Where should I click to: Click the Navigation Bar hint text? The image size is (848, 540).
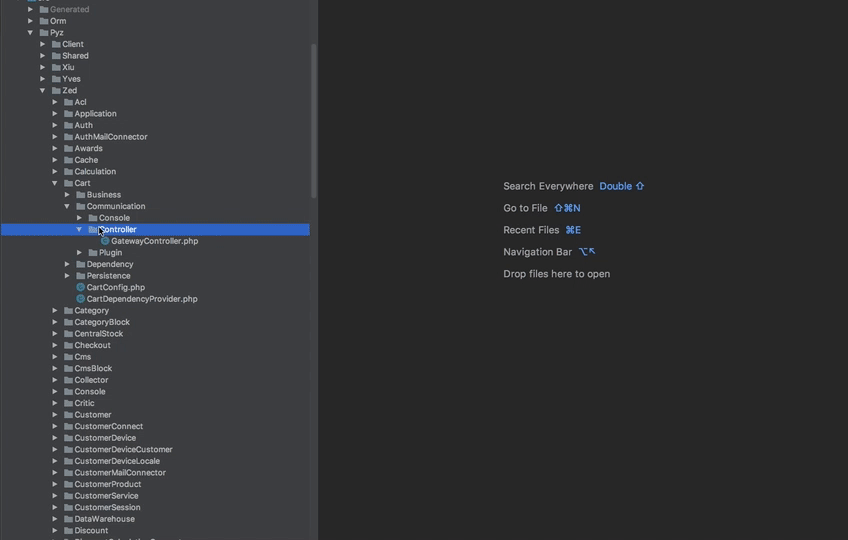537,252
